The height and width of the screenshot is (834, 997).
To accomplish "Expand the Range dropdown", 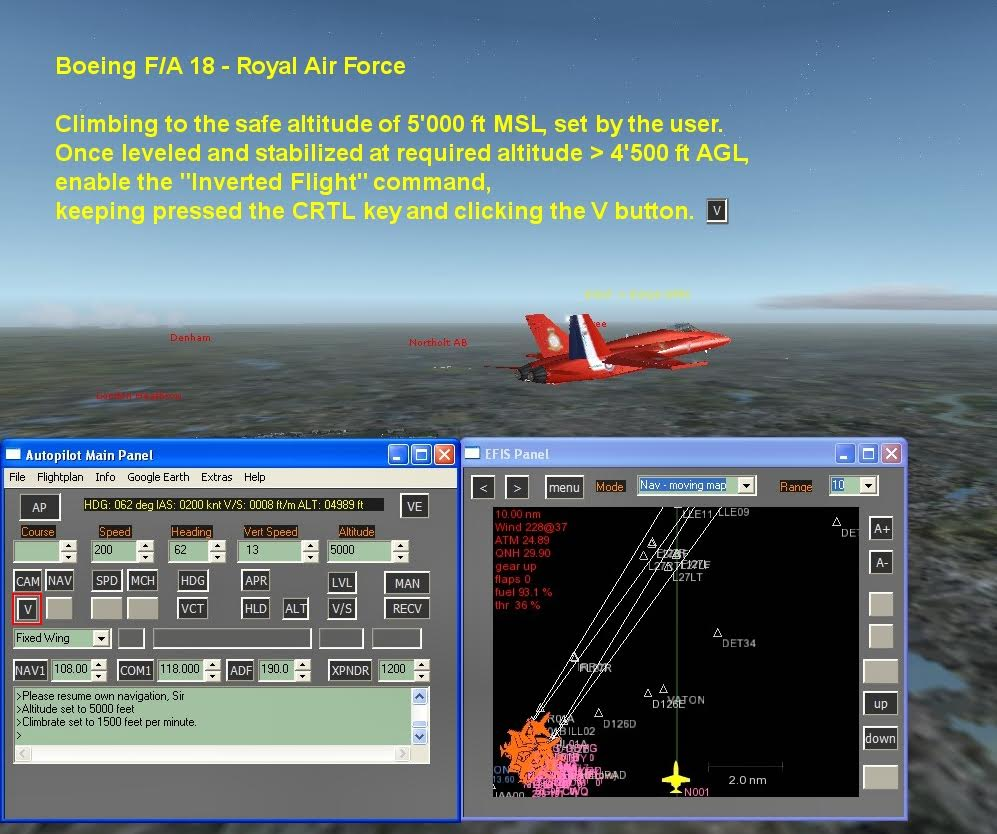I will click(x=867, y=486).
